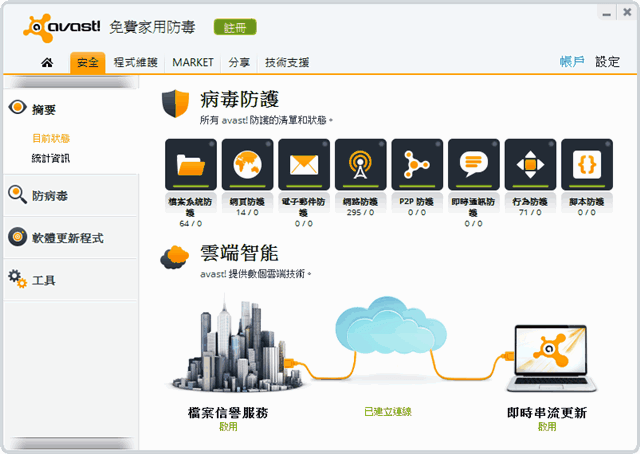
Task: Open the 帳戶 link
Action: click(x=572, y=62)
